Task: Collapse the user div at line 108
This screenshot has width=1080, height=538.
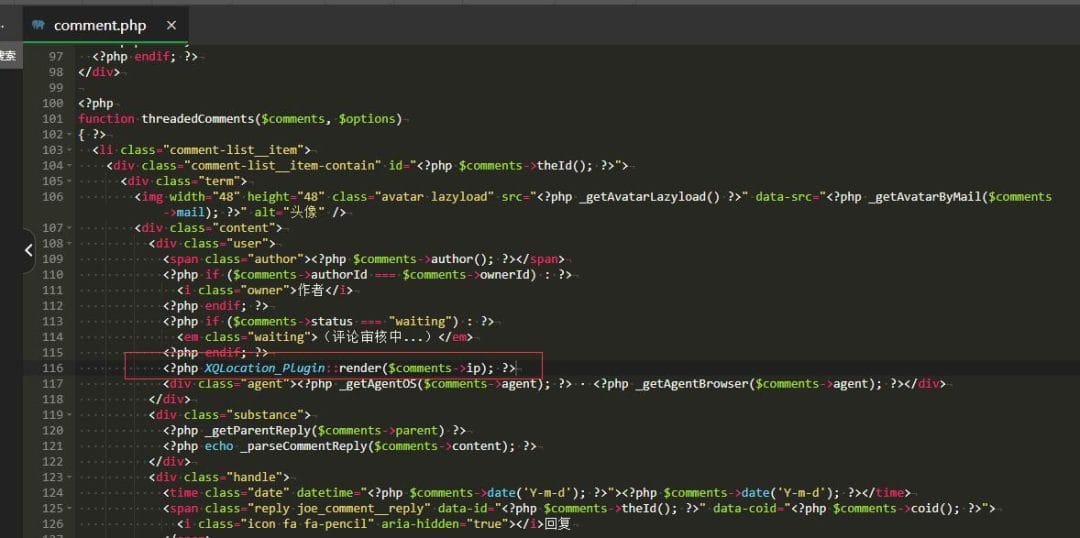Action: pyautogui.click(x=68, y=243)
